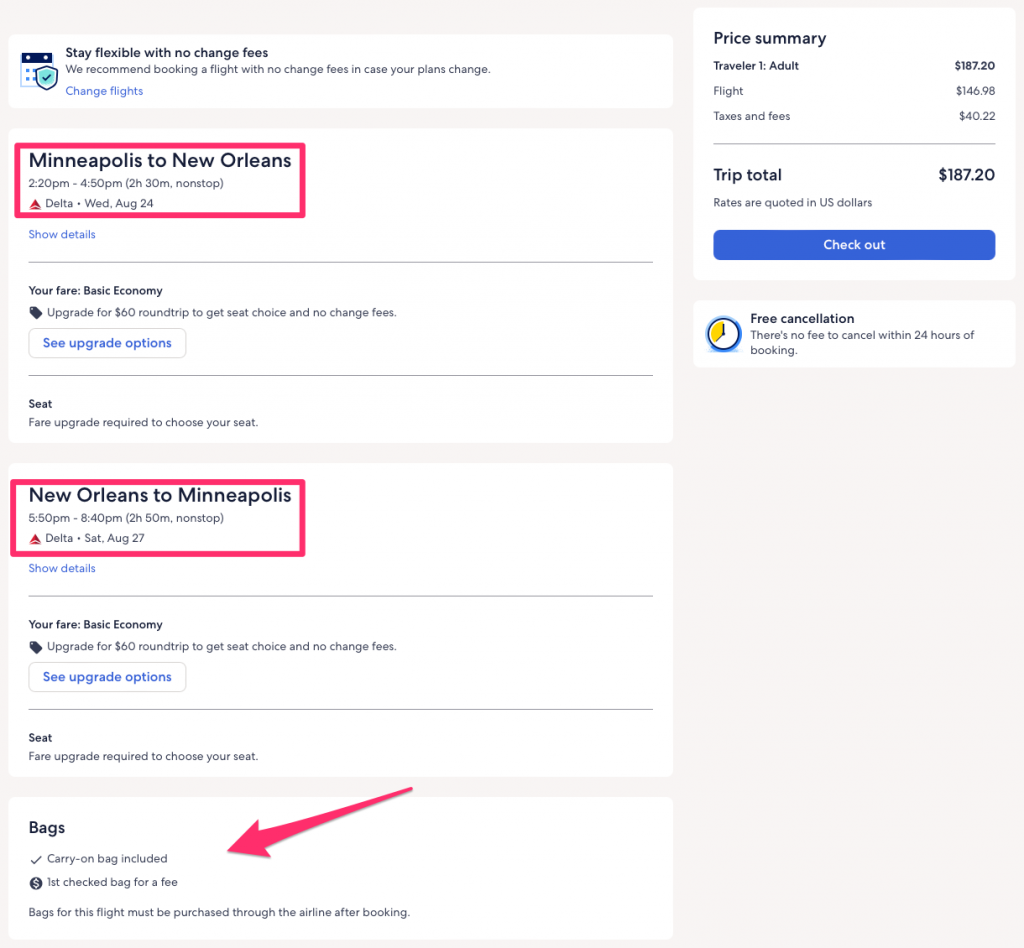Image resolution: width=1024 pixels, height=948 pixels.
Task: Click the Traveler 1: Adult price row
Action: (x=854, y=66)
